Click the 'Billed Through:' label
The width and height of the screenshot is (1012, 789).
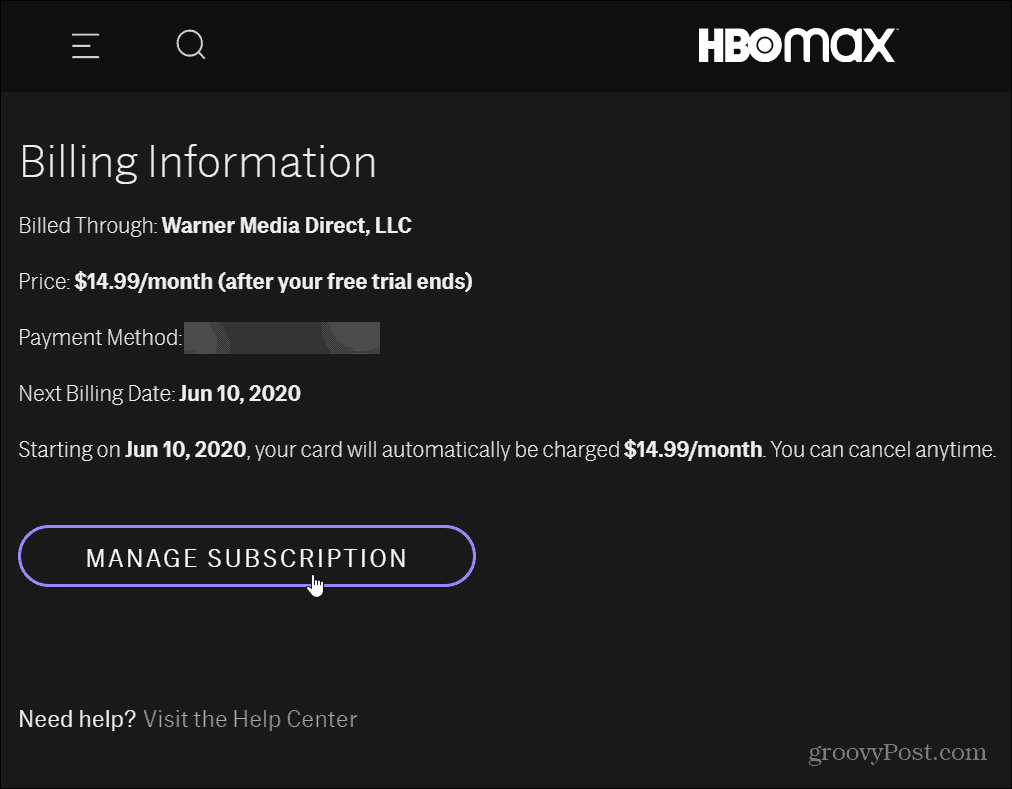[88, 225]
